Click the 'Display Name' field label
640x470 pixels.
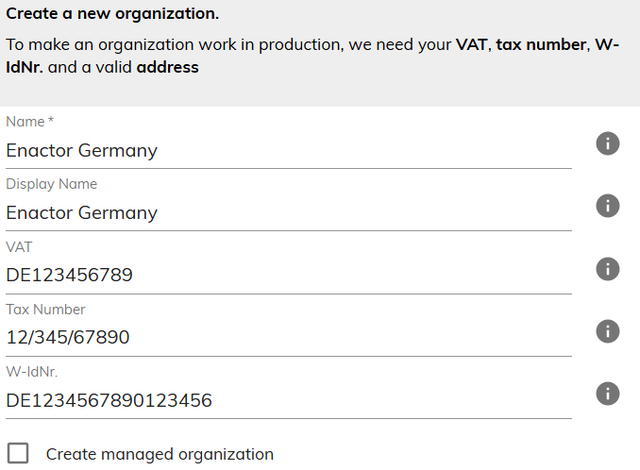51,184
